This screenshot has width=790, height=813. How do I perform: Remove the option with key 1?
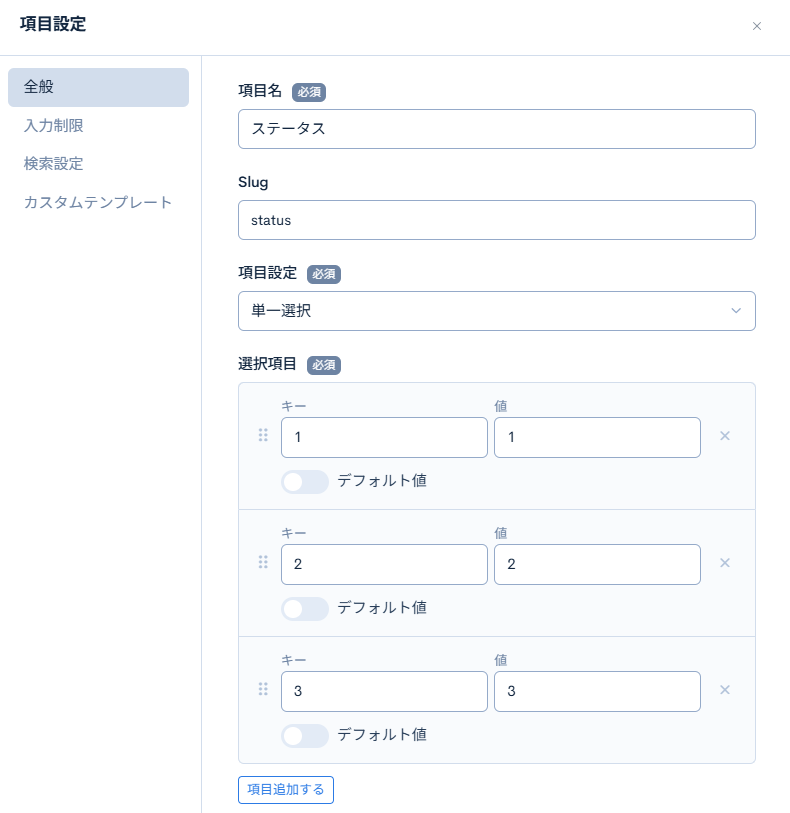coord(725,435)
